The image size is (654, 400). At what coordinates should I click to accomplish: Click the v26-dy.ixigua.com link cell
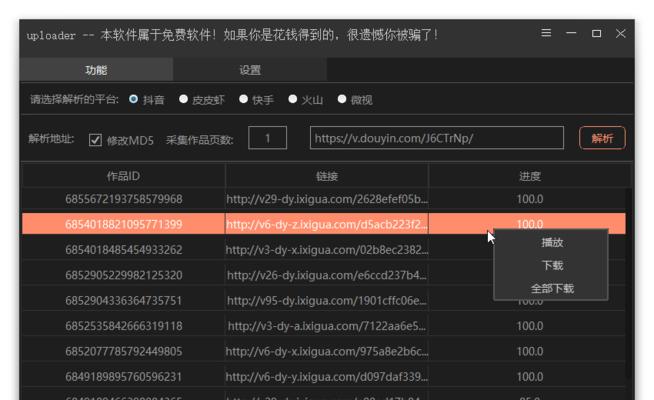click(327, 275)
